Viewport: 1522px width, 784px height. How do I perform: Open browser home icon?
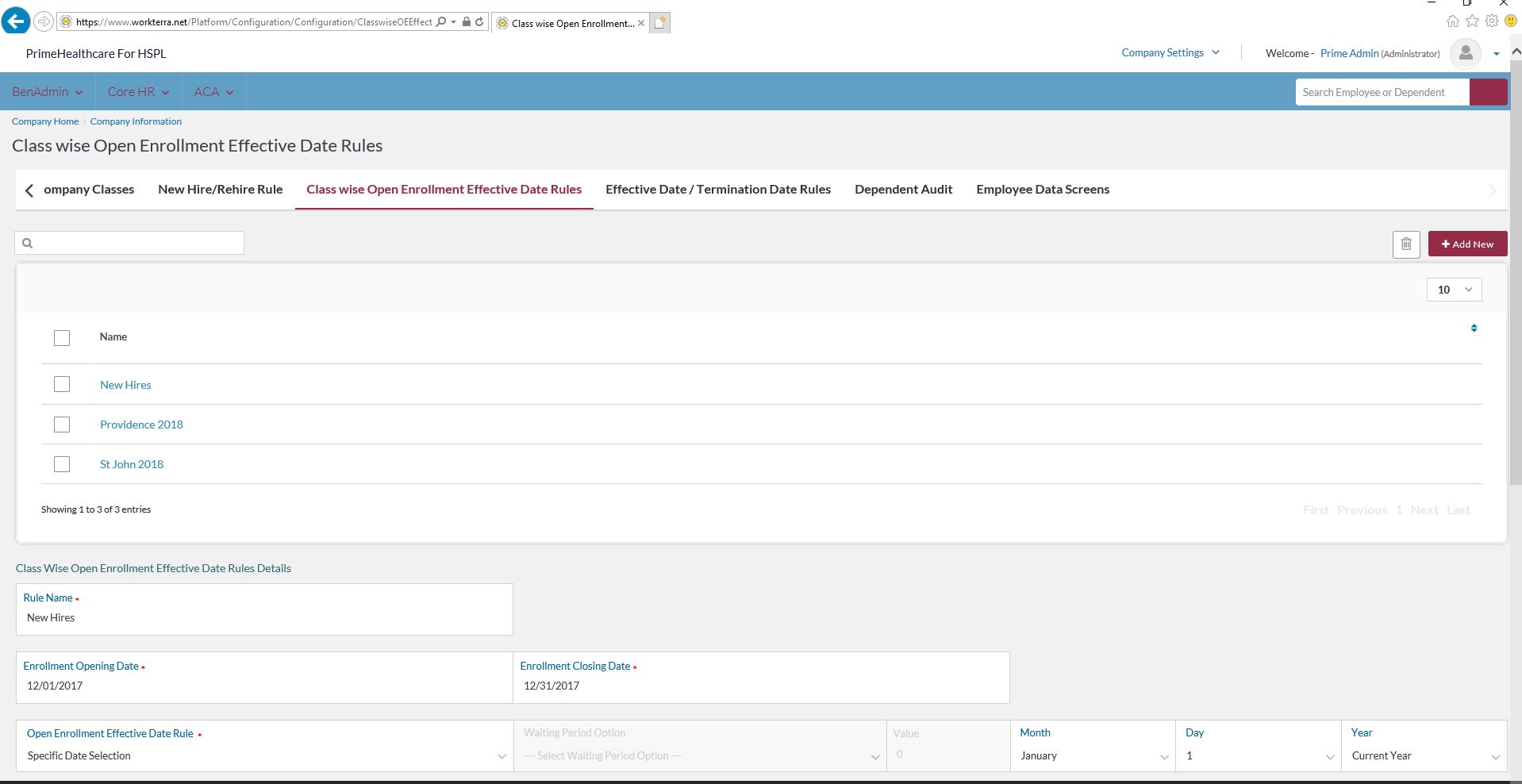click(1452, 21)
